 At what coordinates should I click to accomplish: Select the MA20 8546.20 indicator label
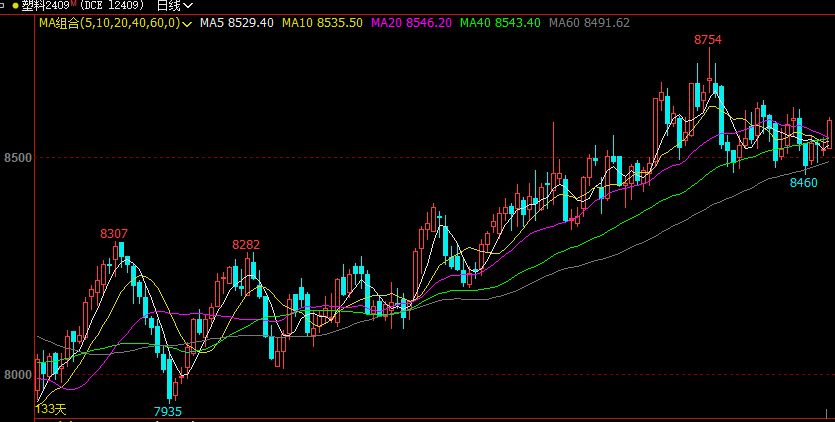410,22
